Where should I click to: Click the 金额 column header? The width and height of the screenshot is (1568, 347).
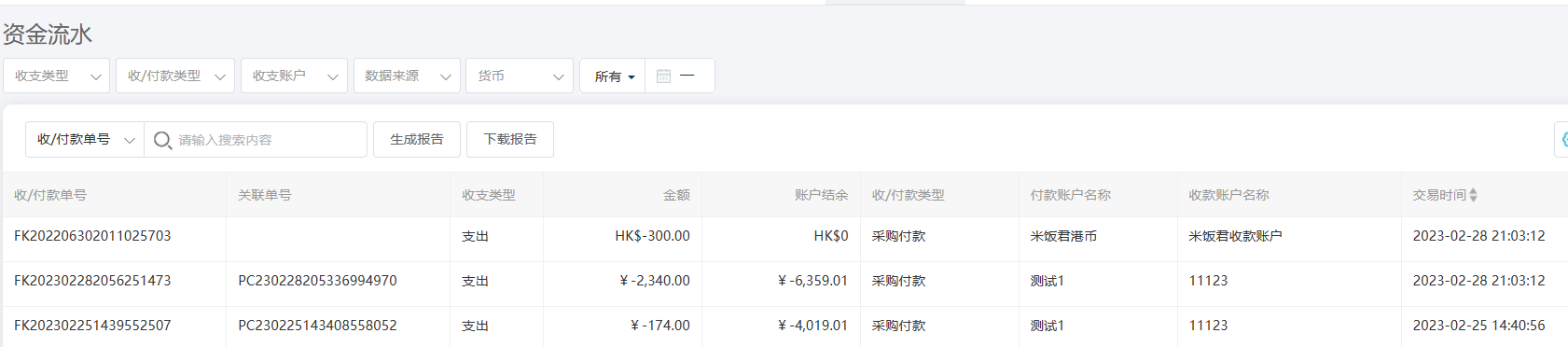pyautogui.click(x=676, y=195)
